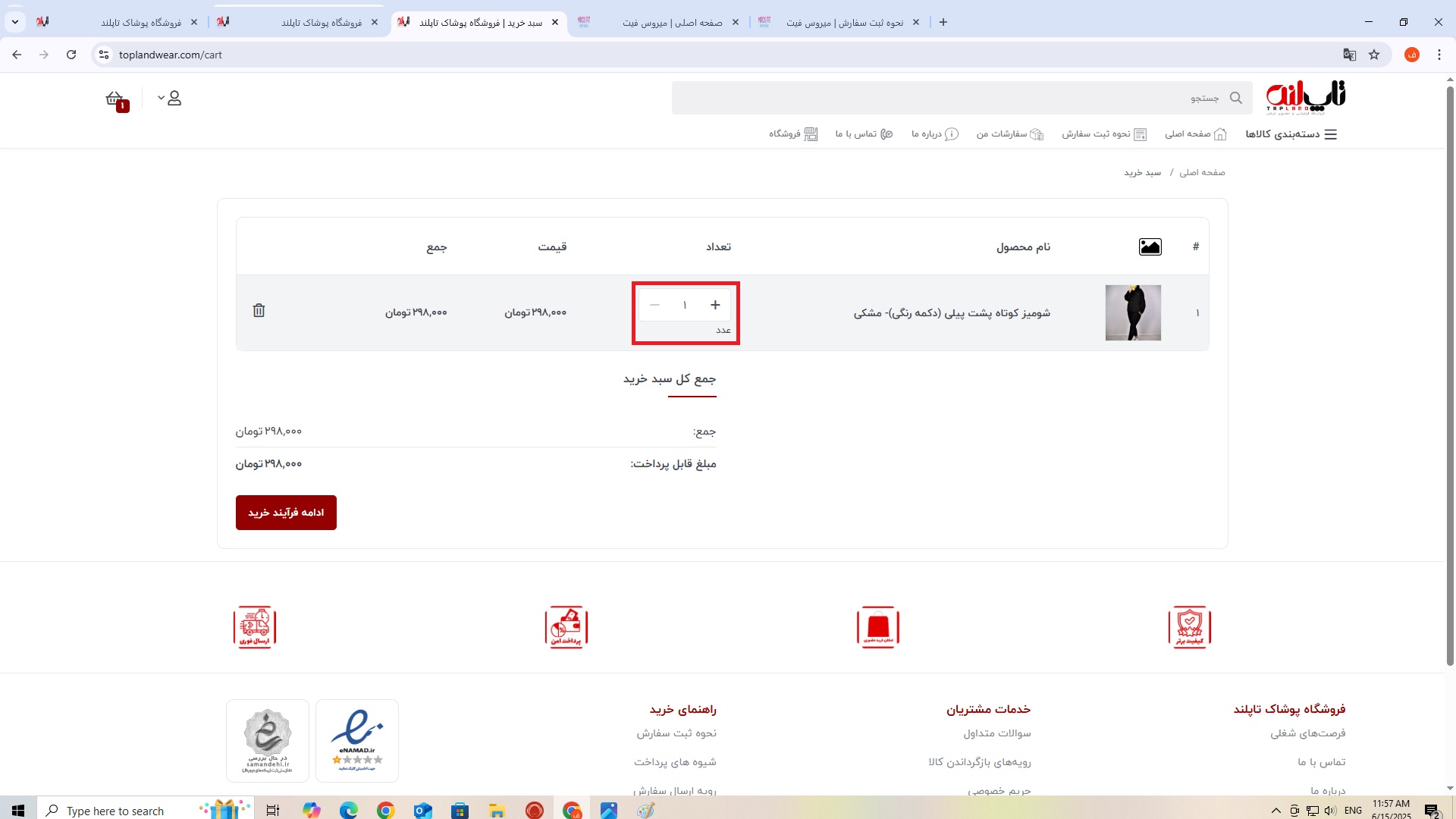This screenshot has width=1456, height=819.
Task: Open Task View on taskbar
Action: pyautogui.click(x=273, y=811)
